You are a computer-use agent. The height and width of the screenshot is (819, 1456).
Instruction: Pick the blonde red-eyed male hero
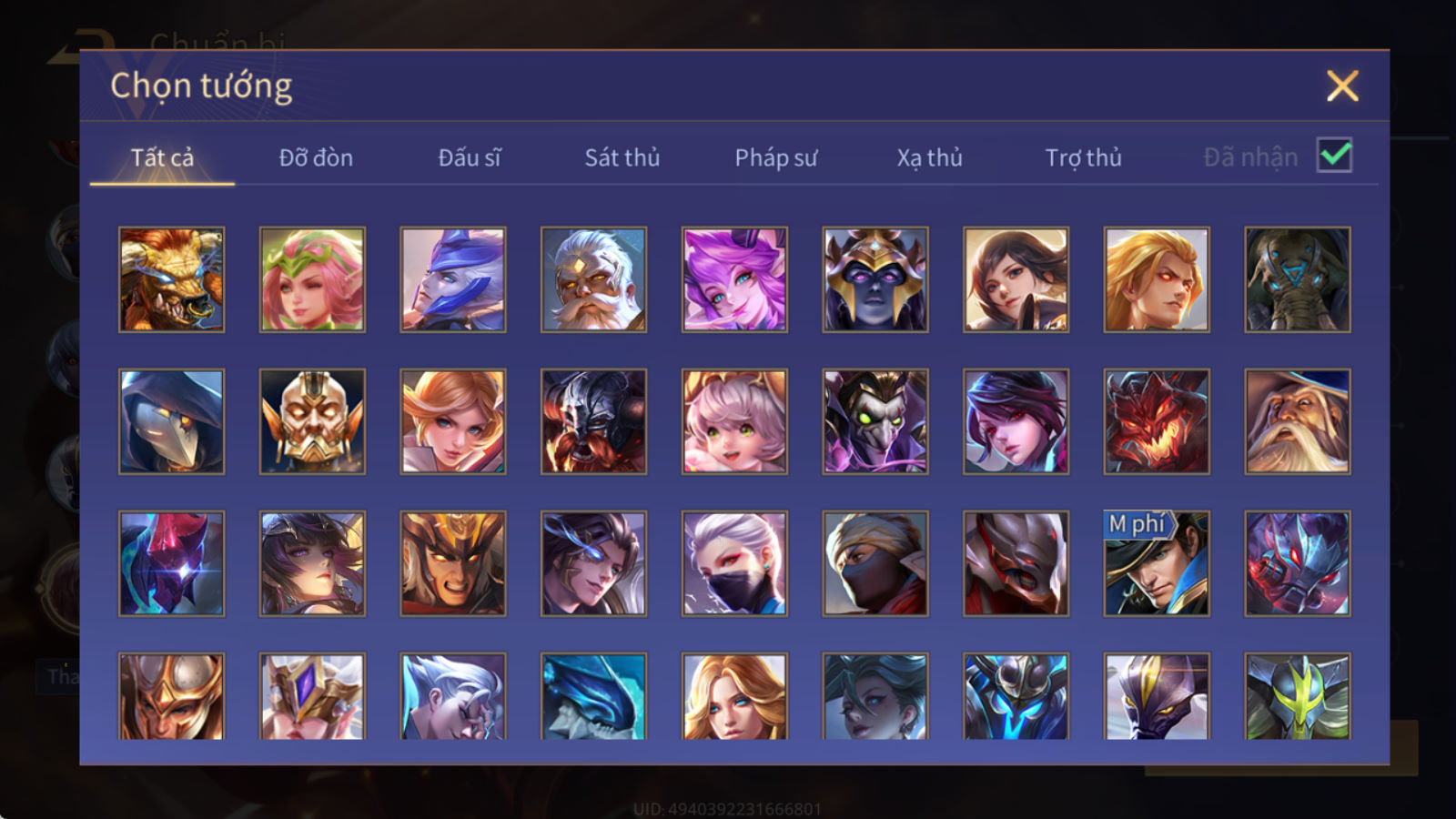coord(1157,279)
